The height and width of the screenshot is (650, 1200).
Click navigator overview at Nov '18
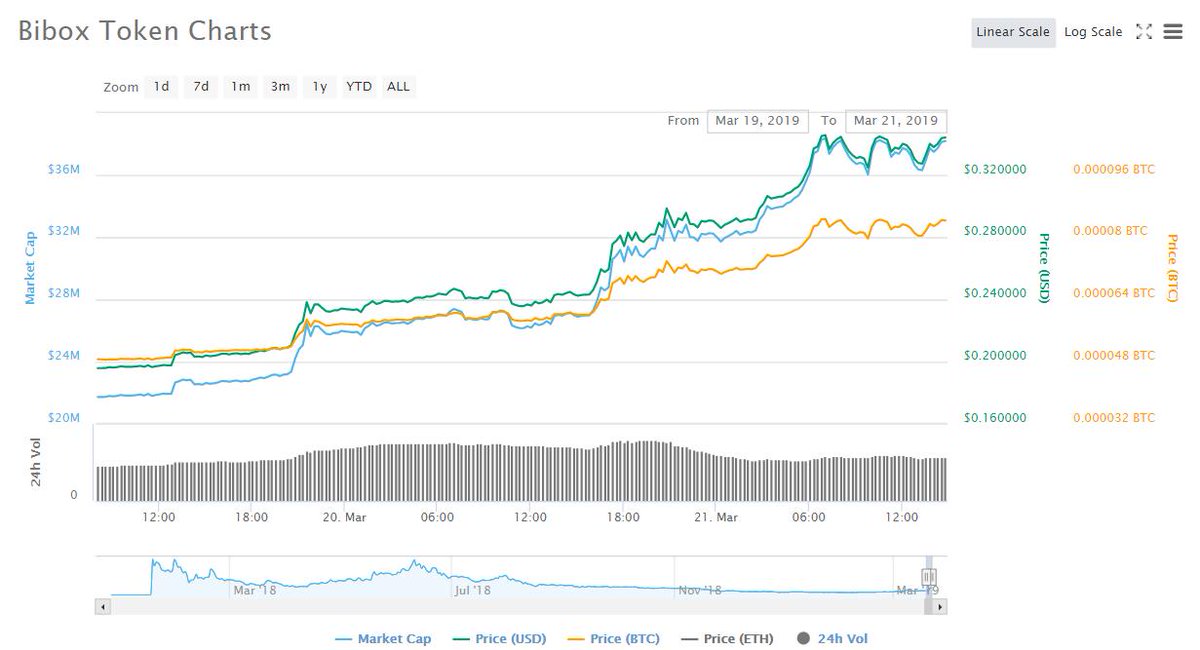pos(699,590)
